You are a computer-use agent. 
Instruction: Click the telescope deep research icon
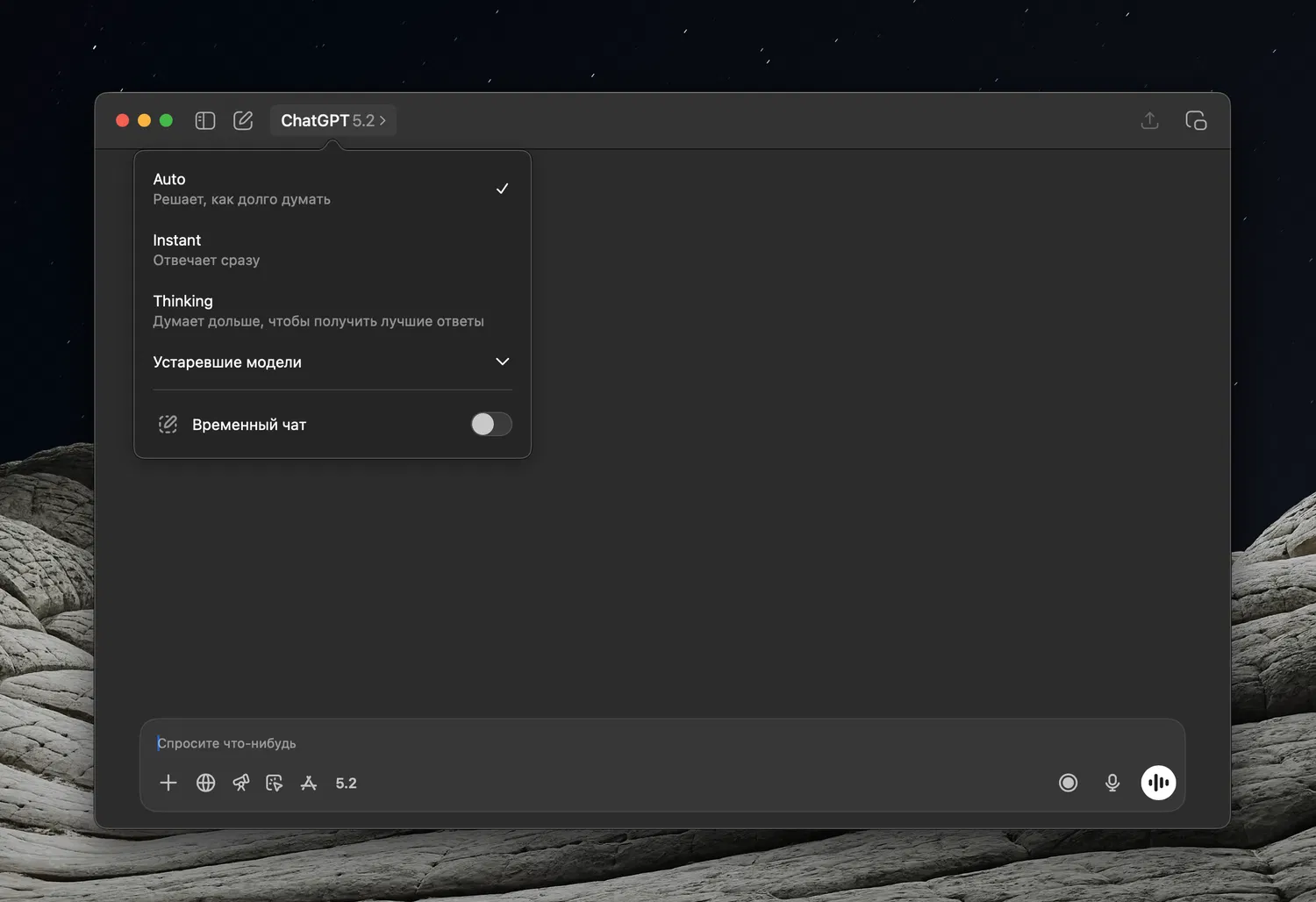click(240, 783)
